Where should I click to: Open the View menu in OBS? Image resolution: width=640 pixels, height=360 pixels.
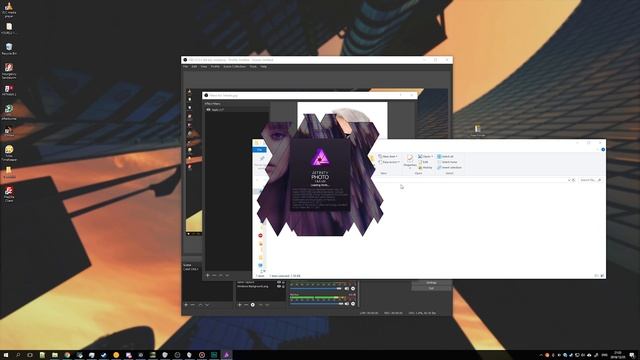204,67
